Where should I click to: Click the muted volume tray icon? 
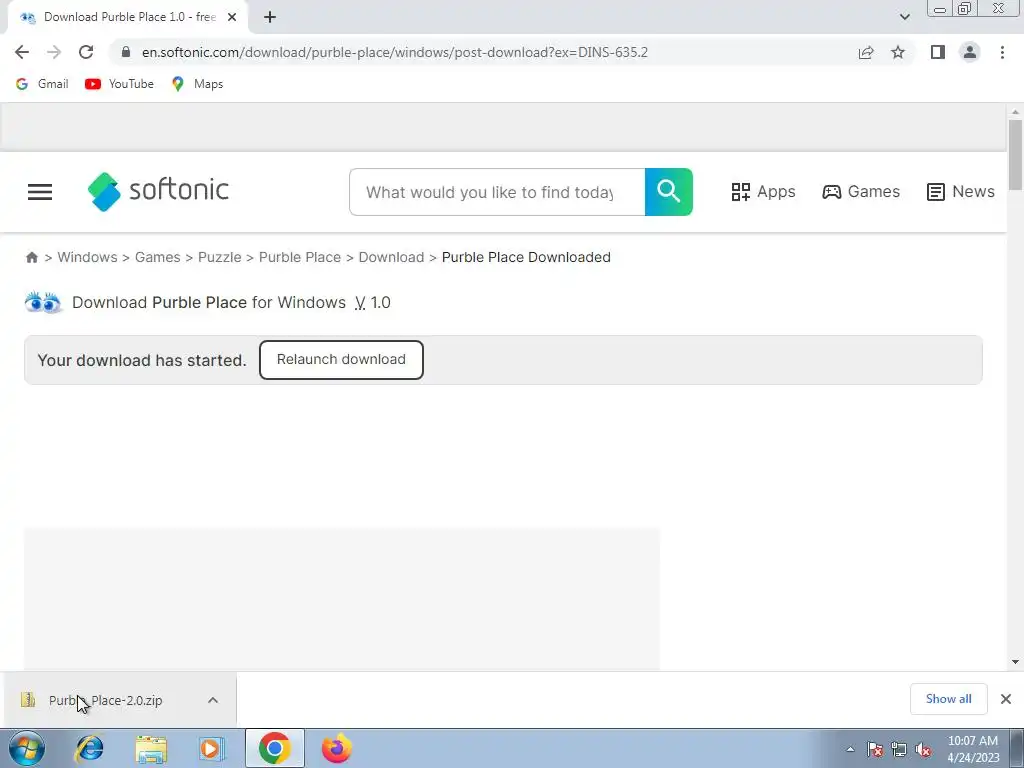[x=923, y=749]
